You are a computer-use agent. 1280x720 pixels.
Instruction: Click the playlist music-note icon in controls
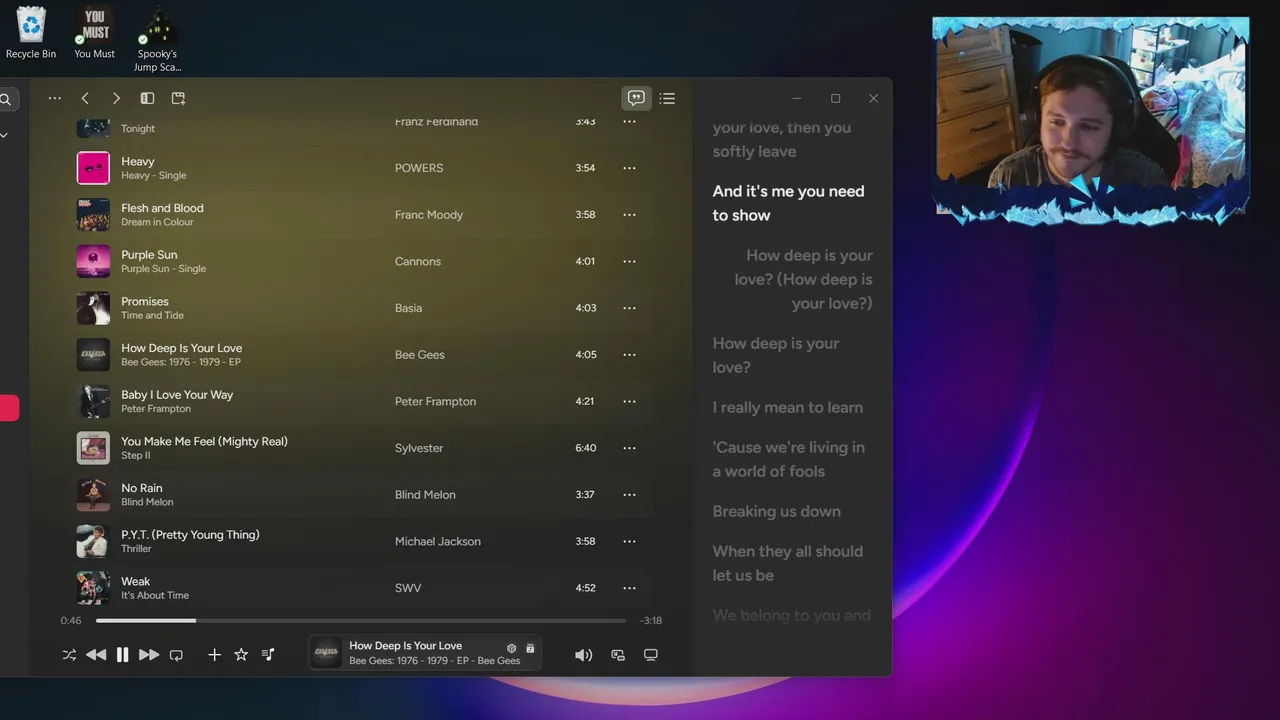(x=268, y=655)
